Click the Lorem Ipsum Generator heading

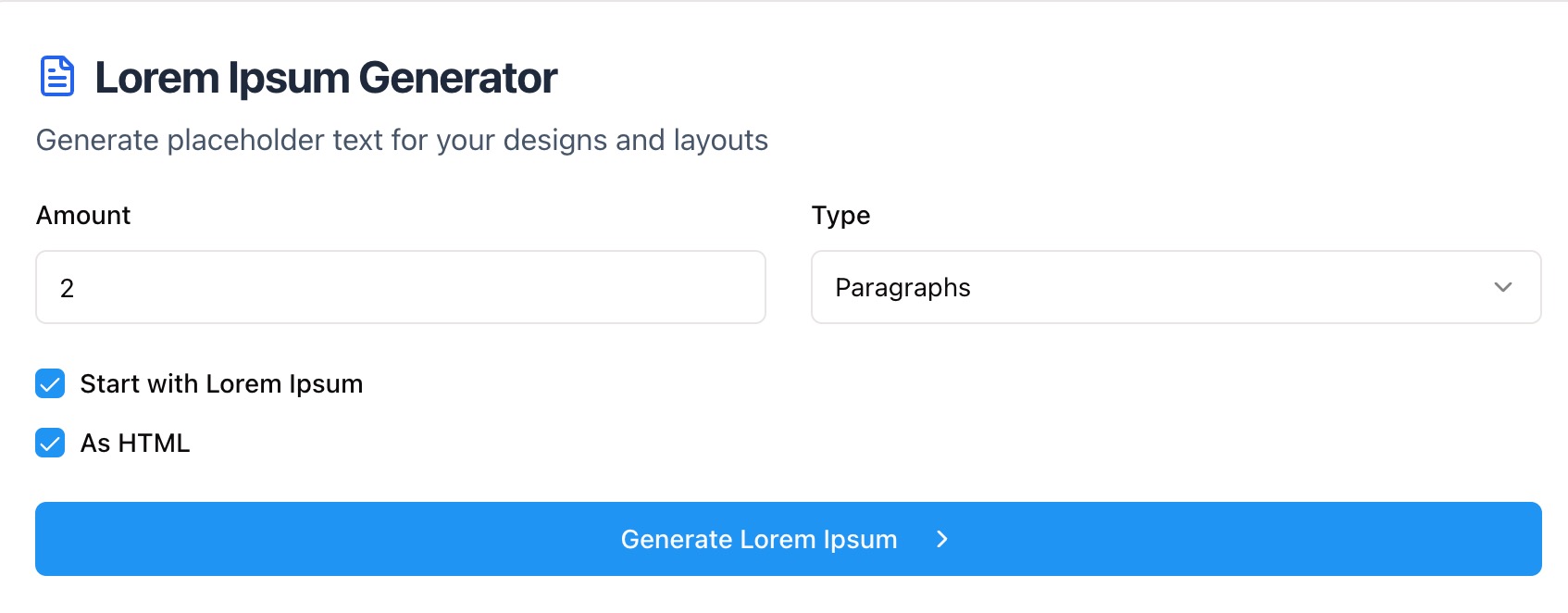pos(326,78)
